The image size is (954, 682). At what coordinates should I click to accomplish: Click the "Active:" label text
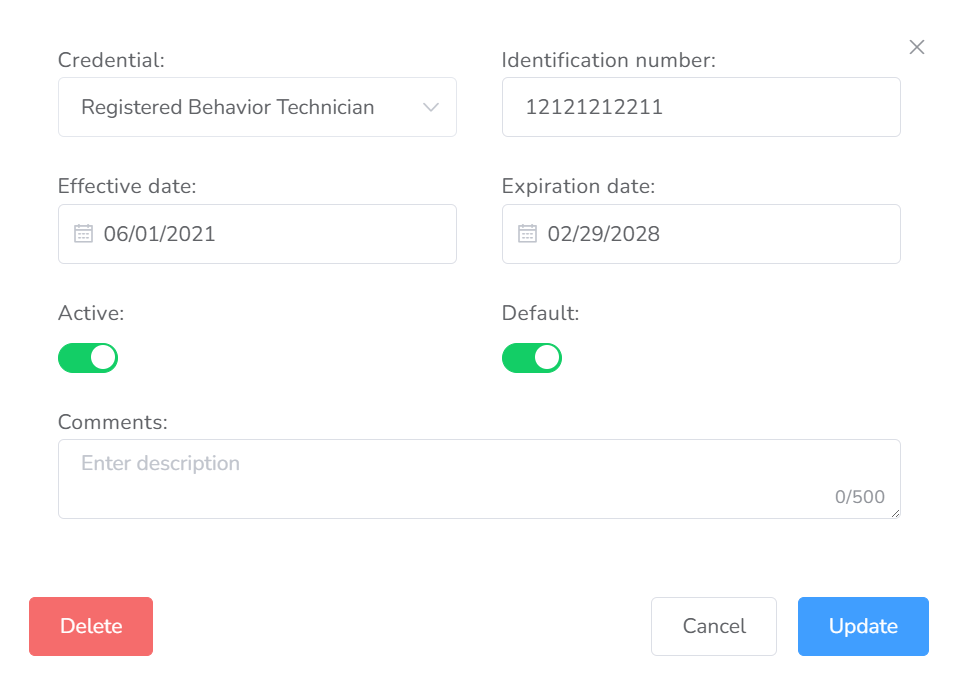91,313
